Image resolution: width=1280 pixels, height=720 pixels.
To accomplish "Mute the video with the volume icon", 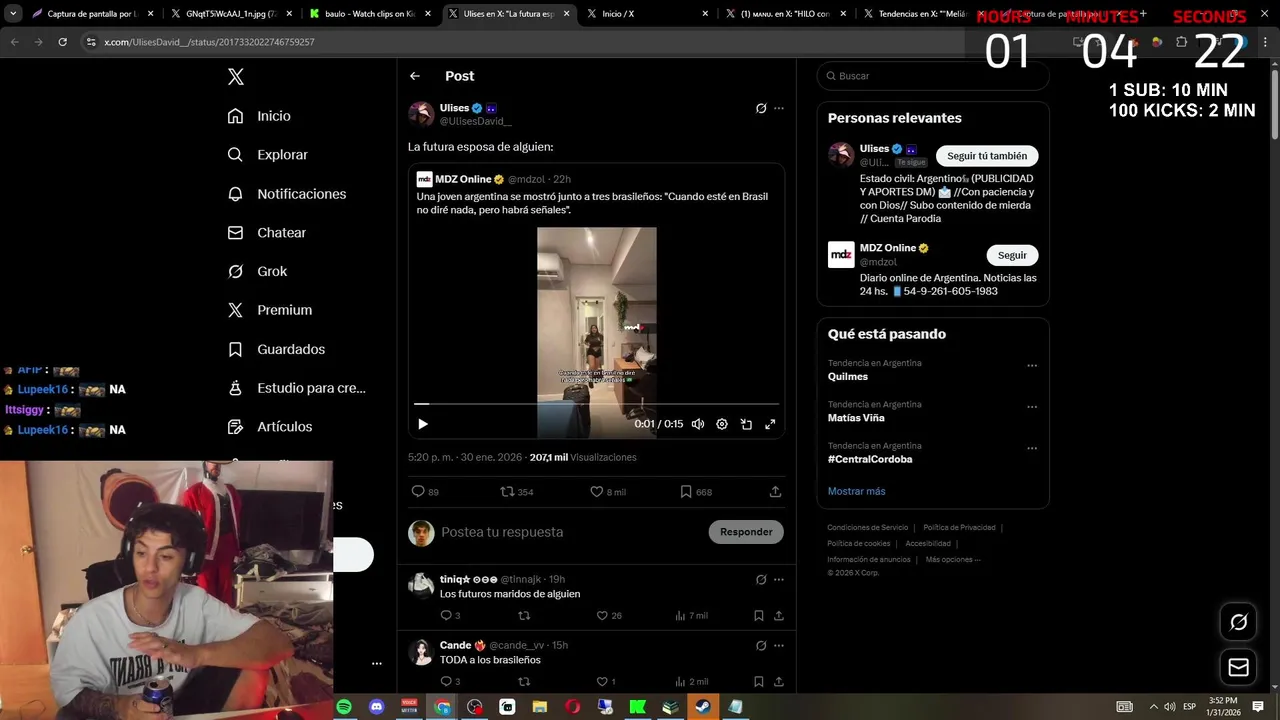I will pyautogui.click(x=698, y=424).
